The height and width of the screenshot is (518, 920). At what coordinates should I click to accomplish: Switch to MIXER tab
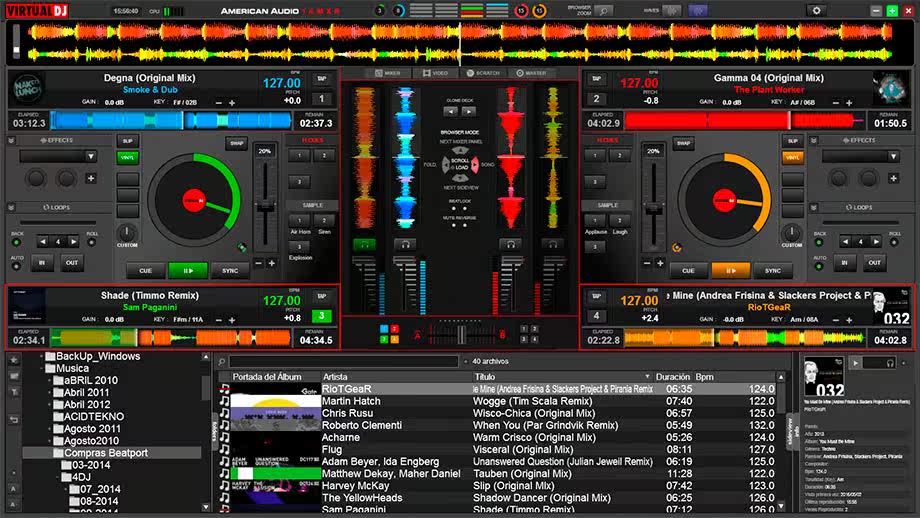pyautogui.click(x=388, y=73)
